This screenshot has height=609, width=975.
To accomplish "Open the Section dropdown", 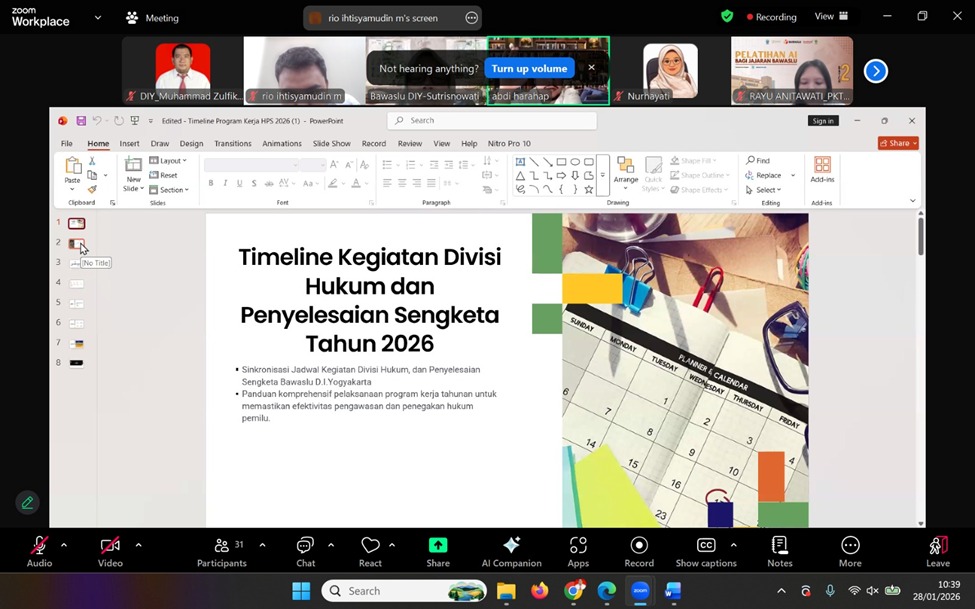I will (169, 190).
